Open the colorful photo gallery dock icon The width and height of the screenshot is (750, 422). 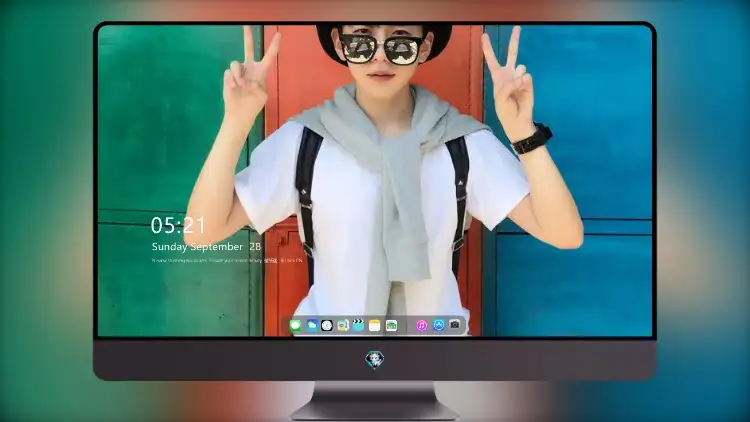[x=391, y=325]
